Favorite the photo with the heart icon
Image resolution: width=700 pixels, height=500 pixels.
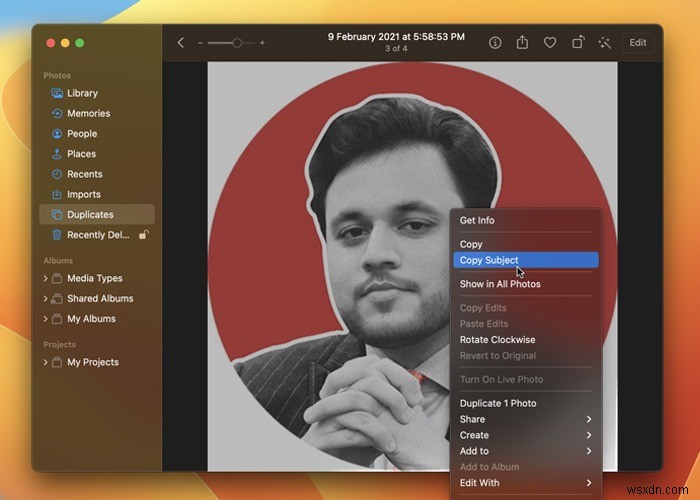(550, 43)
